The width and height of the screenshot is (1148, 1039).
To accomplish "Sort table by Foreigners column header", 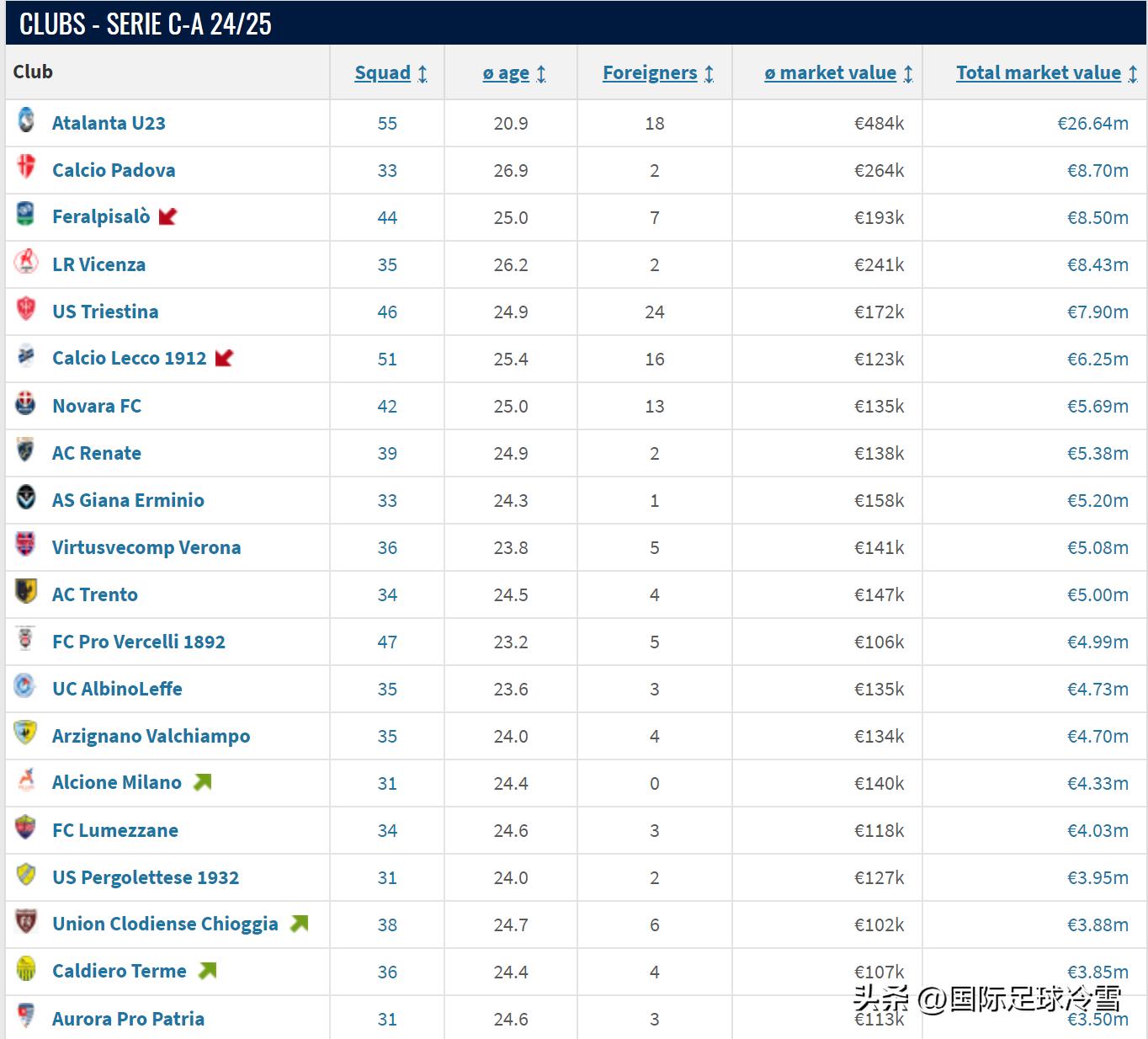I will (650, 73).
